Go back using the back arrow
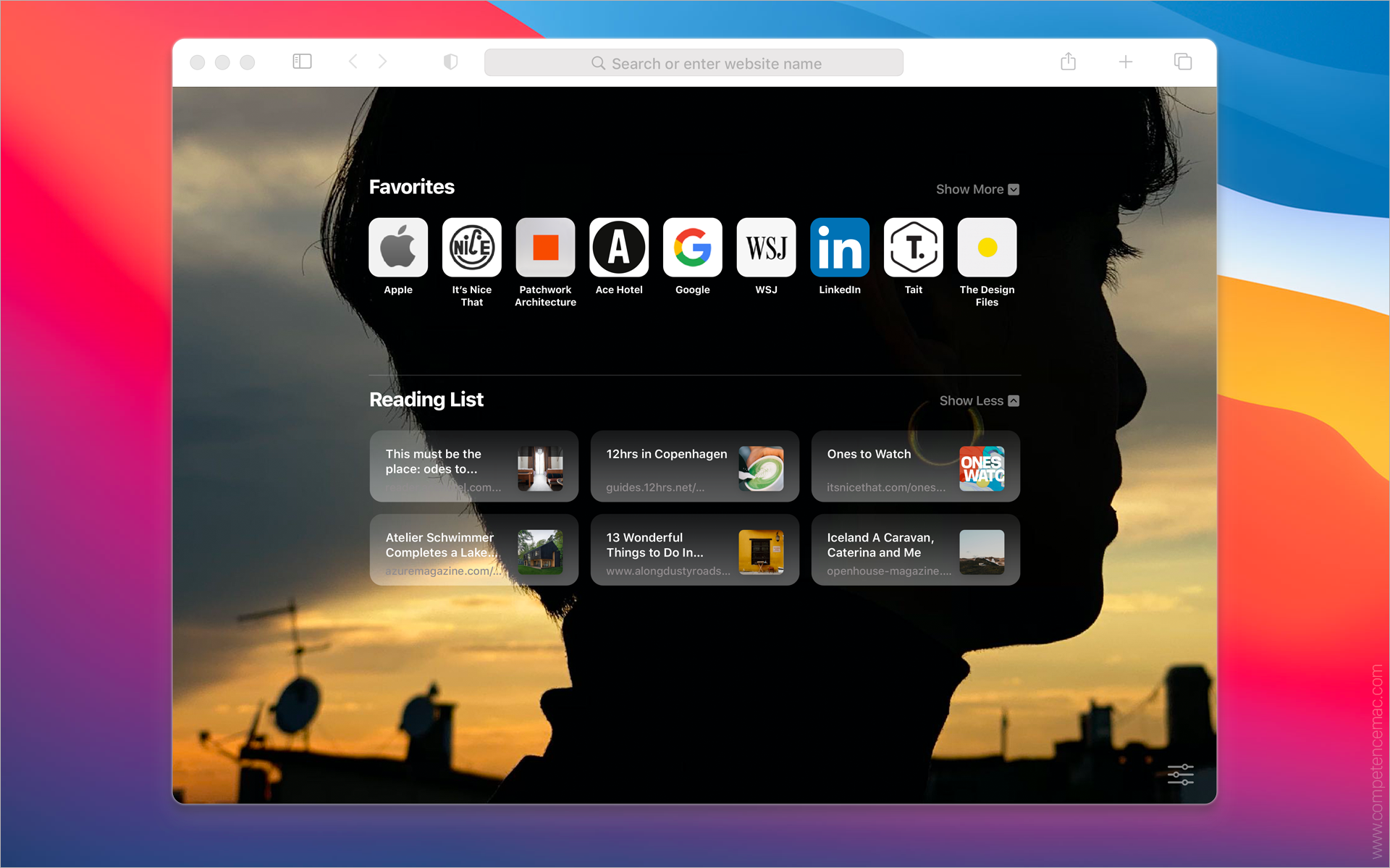 coord(353,62)
